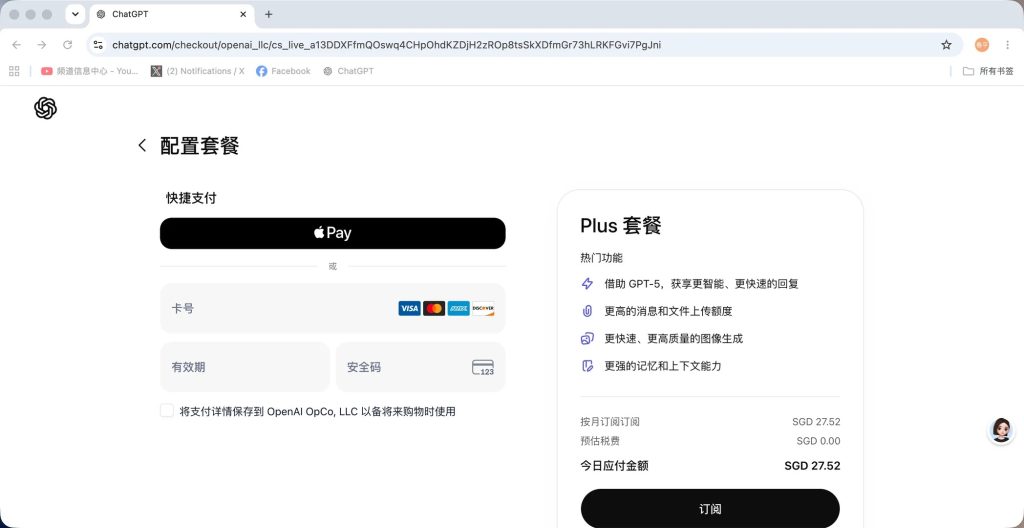Image resolution: width=1024 pixels, height=528 pixels.
Task: Click the bold SGD 27.52 total amount
Action: pos(812,466)
